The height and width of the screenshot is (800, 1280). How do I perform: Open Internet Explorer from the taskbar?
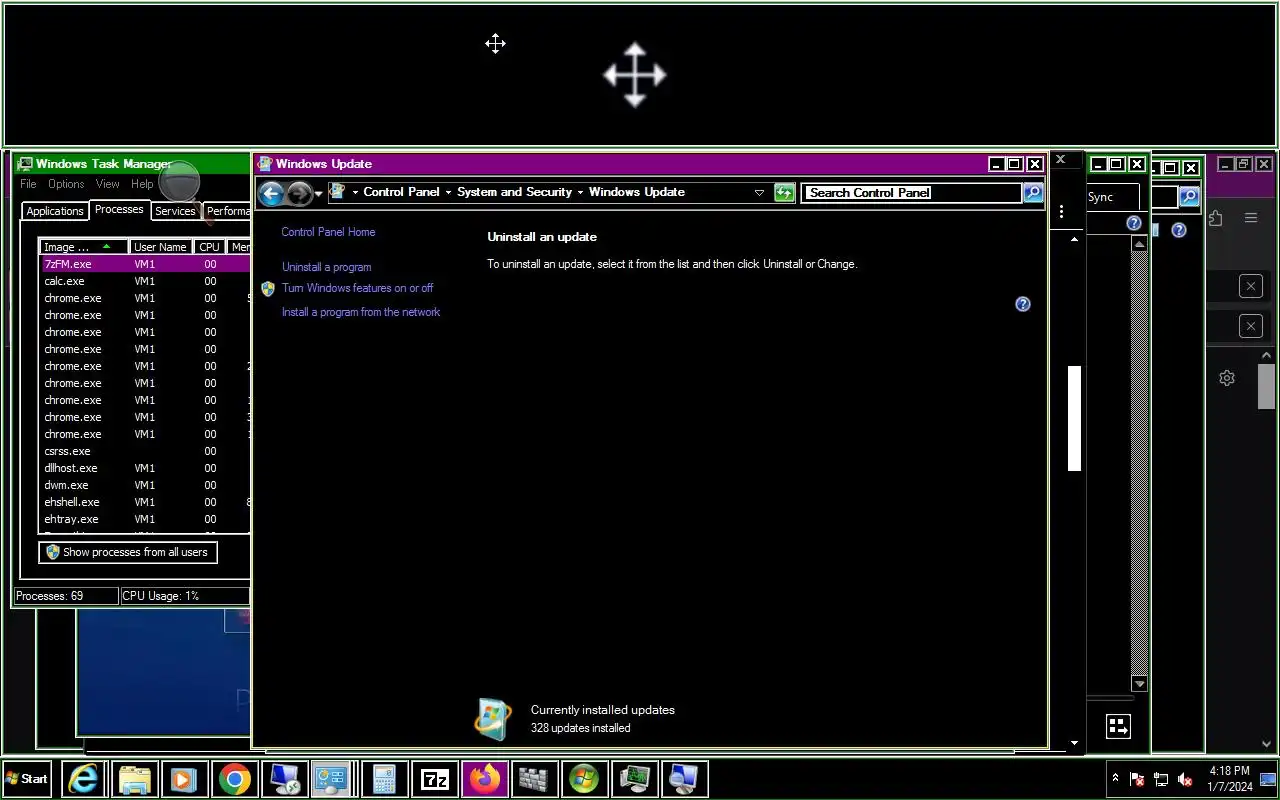pyautogui.click(x=83, y=779)
